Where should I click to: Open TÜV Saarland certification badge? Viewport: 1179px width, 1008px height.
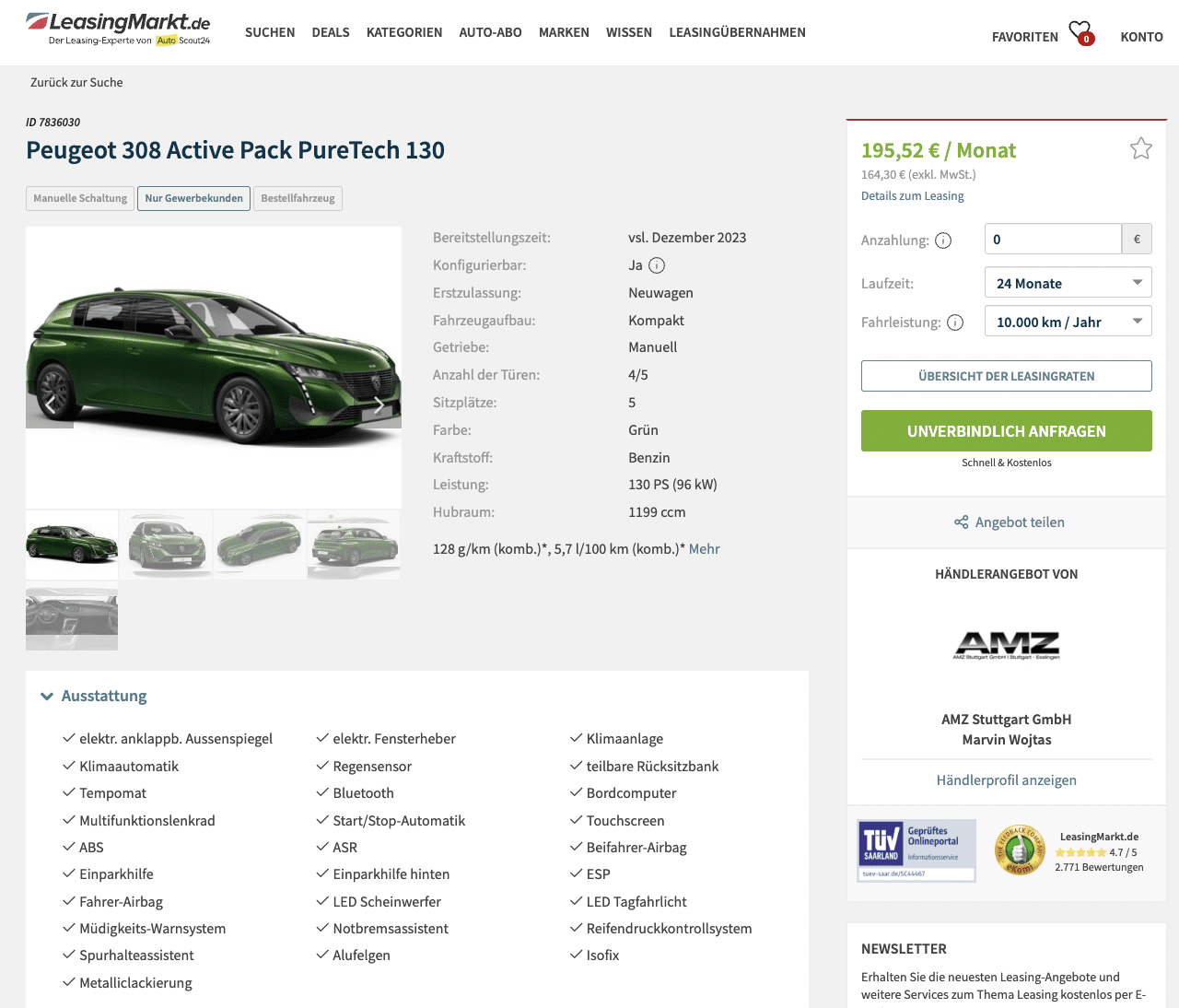[x=916, y=850]
